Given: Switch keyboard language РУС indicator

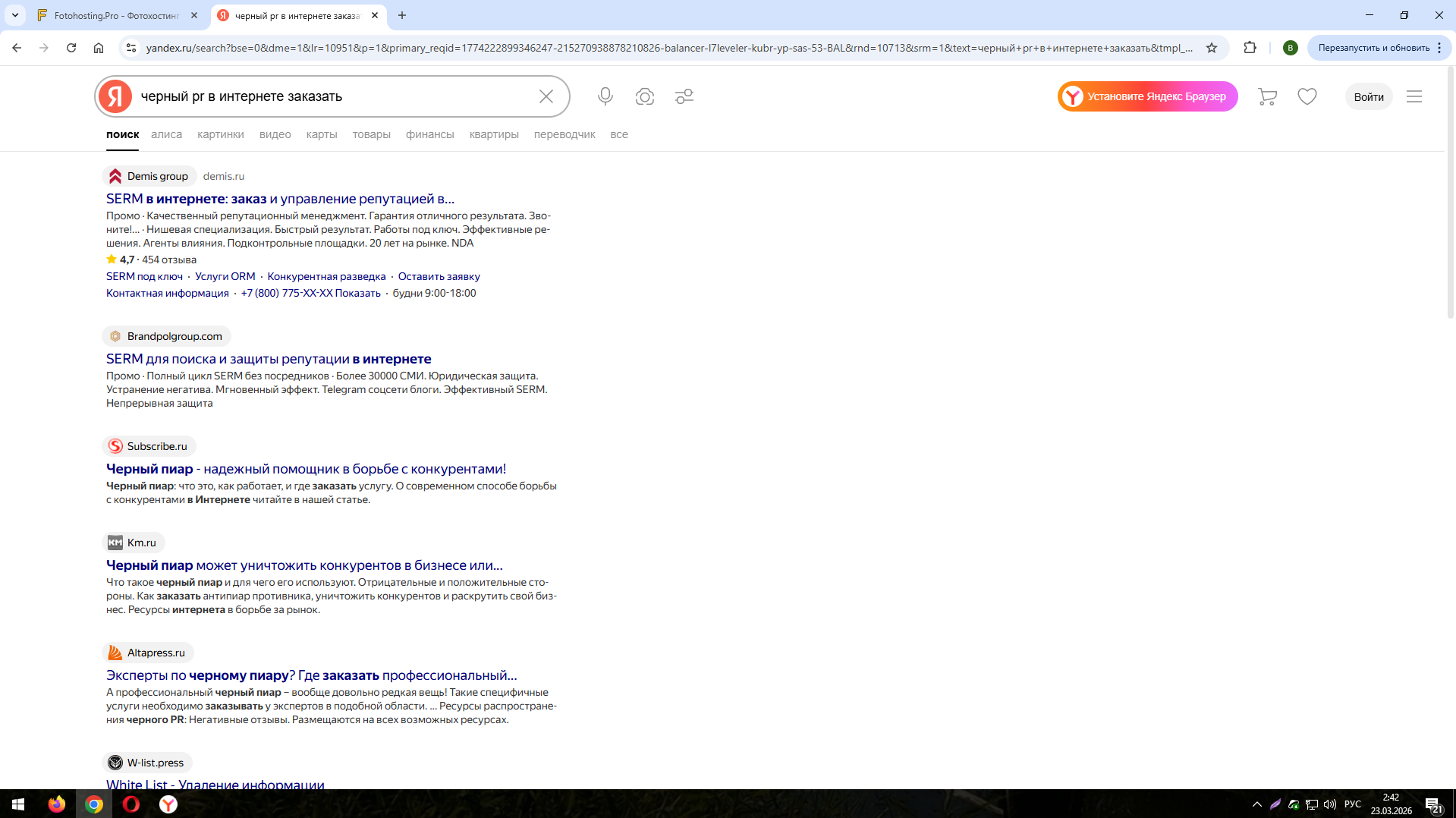Looking at the screenshot, I should (x=1353, y=804).
